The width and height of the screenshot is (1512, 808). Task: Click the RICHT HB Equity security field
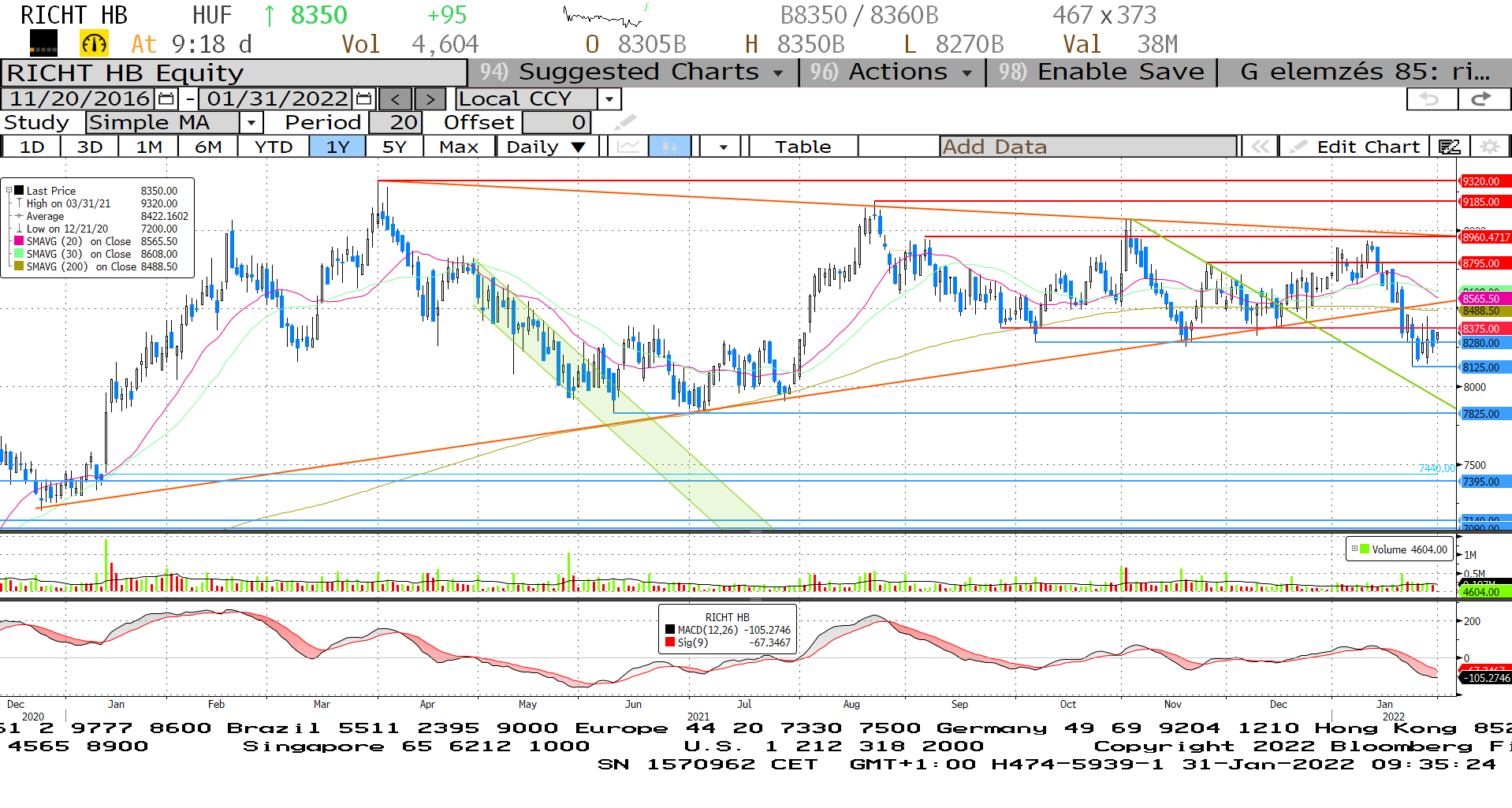[x=234, y=73]
